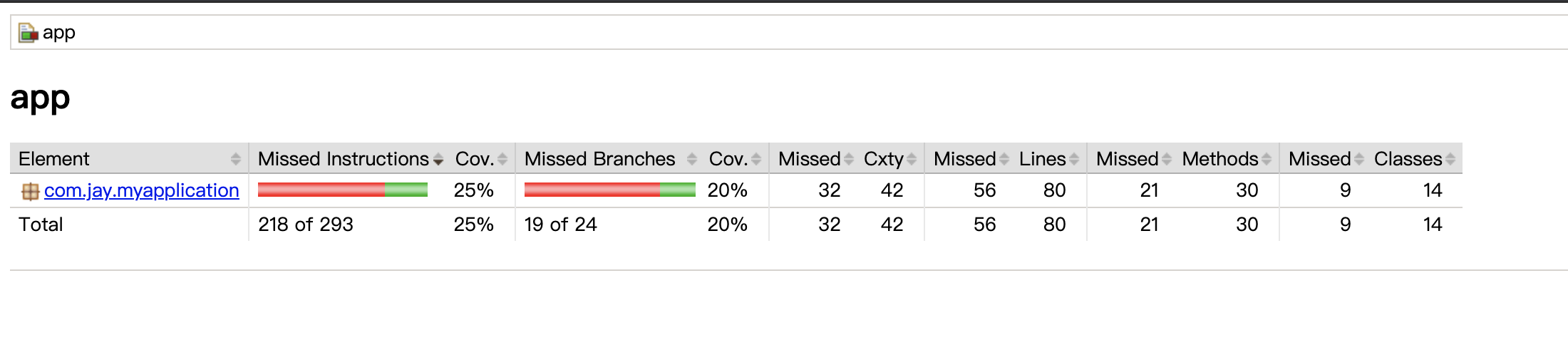Click the sort arrow beside Missed Instructions

tap(438, 159)
